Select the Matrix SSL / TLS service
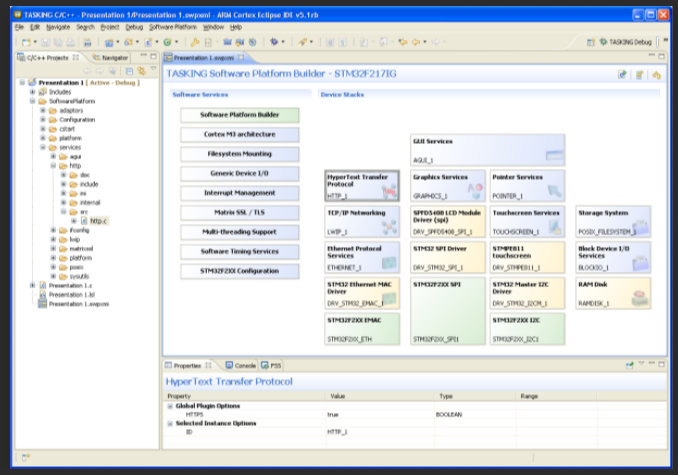This screenshot has width=678, height=475. tap(240, 212)
